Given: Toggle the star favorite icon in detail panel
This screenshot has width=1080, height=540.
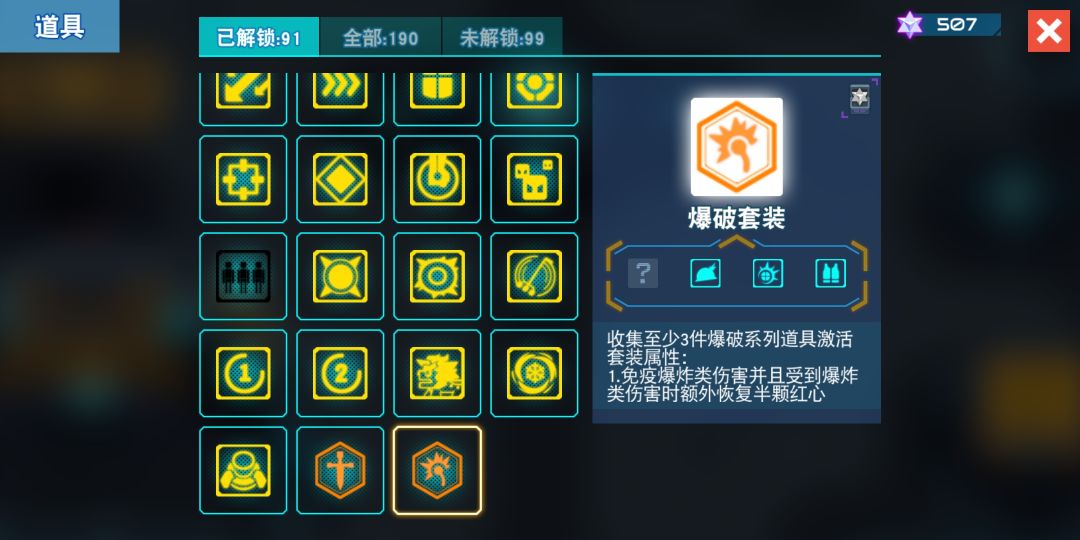Looking at the screenshot, I should pos(860,98).
